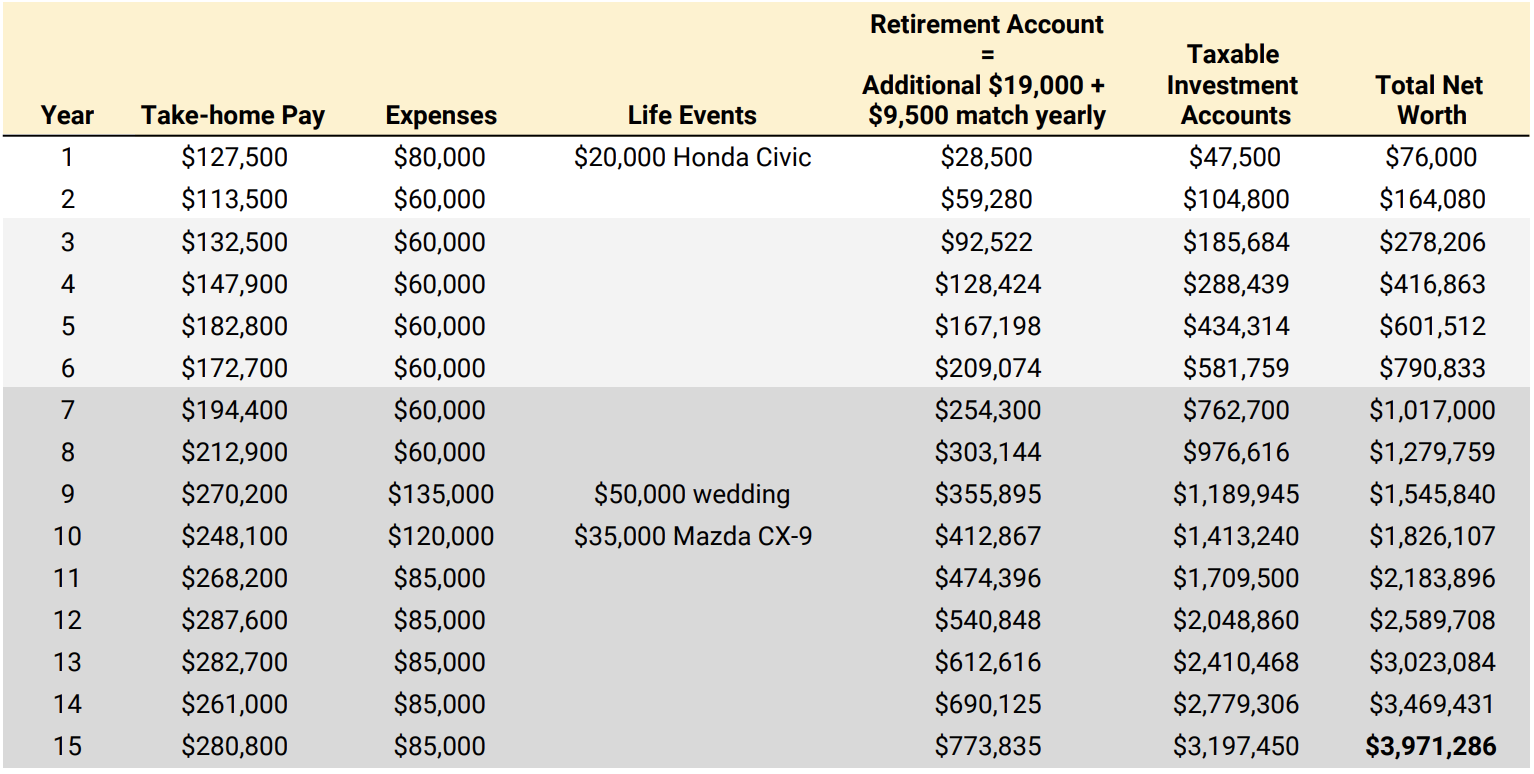Select the Expenses column header
The width and height of the screenshot is (1534, 774).
pos(441,115)
